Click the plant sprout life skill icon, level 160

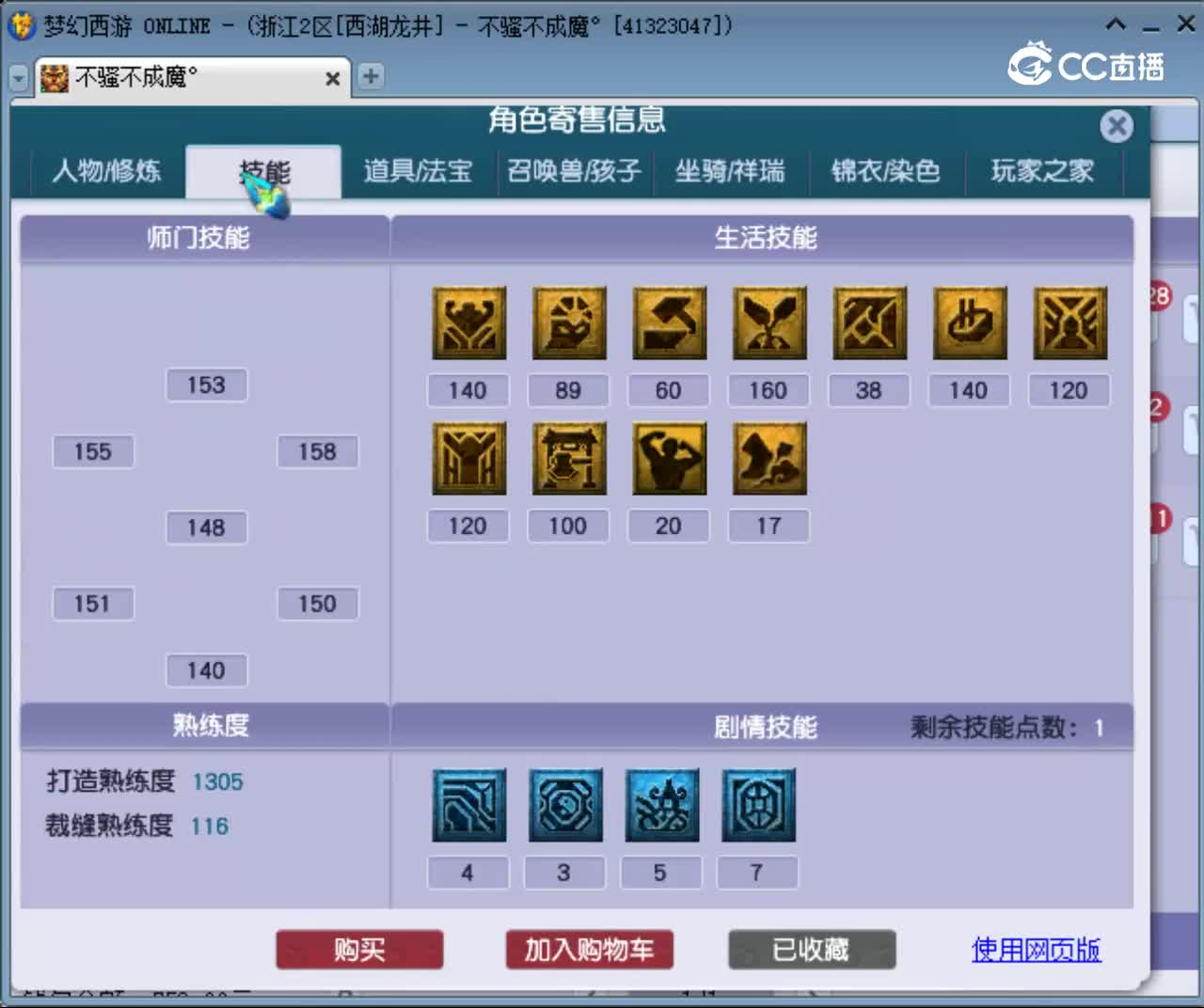(x=769, y=323)
